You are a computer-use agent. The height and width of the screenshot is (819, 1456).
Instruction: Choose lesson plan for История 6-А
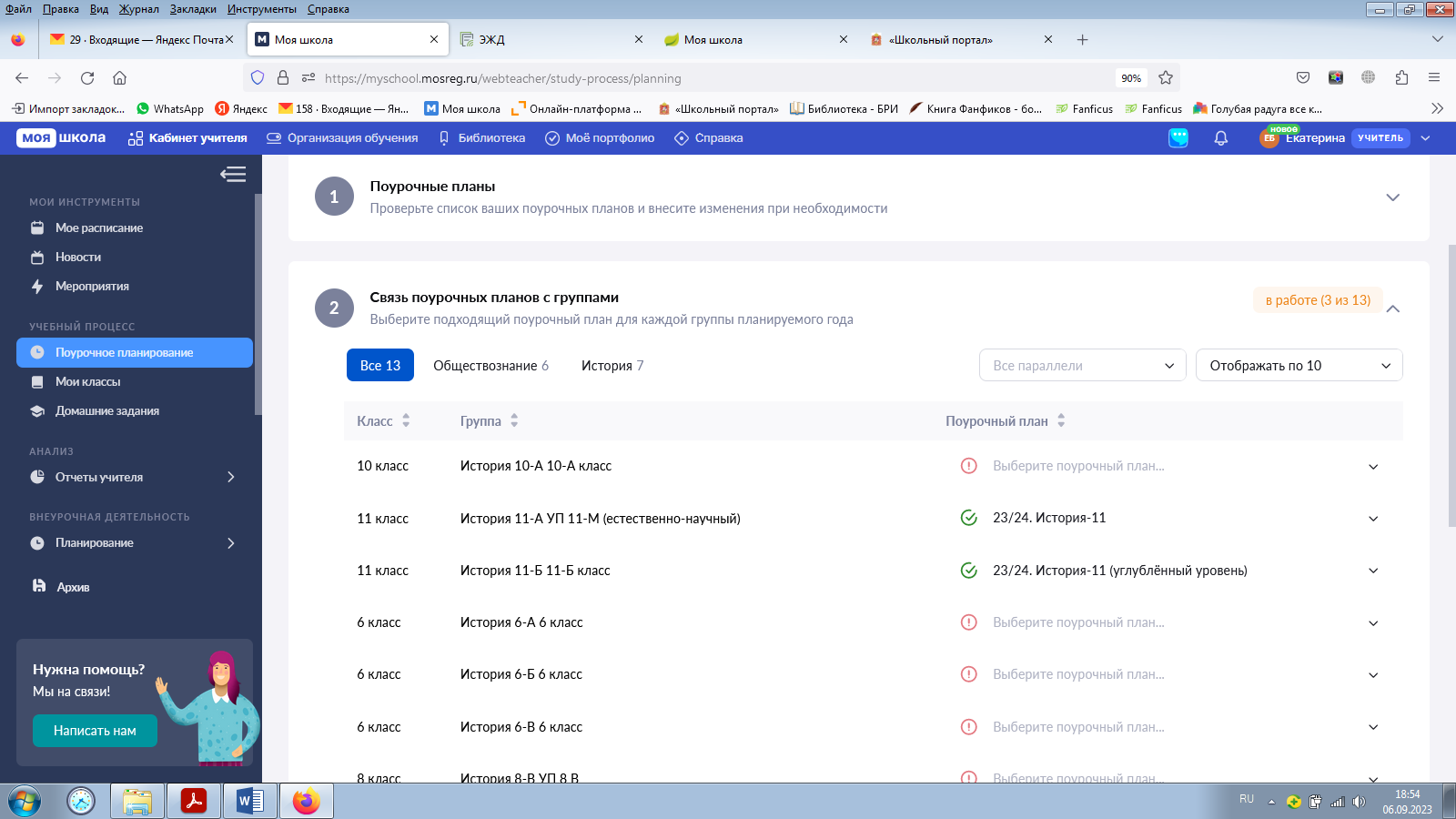tap(1169, 622)
